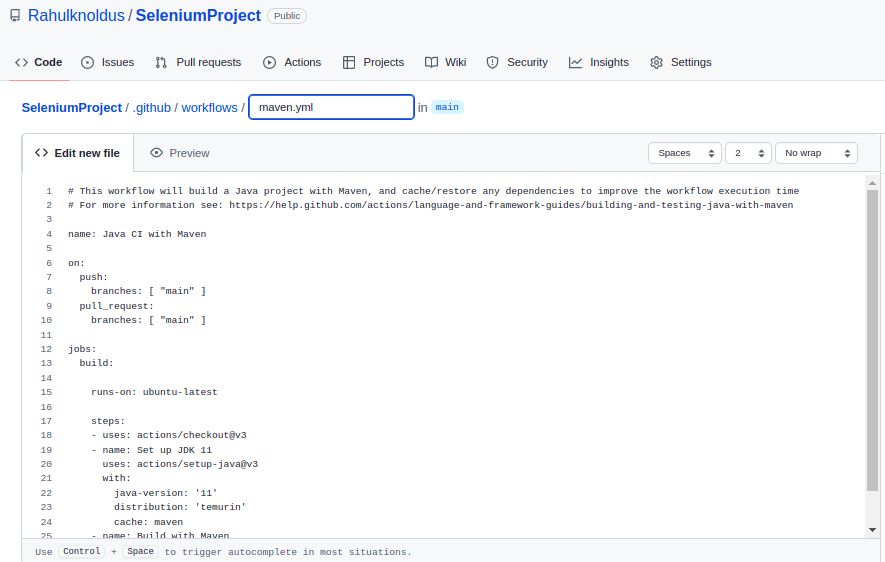Click the Insights graph icon

575,62
